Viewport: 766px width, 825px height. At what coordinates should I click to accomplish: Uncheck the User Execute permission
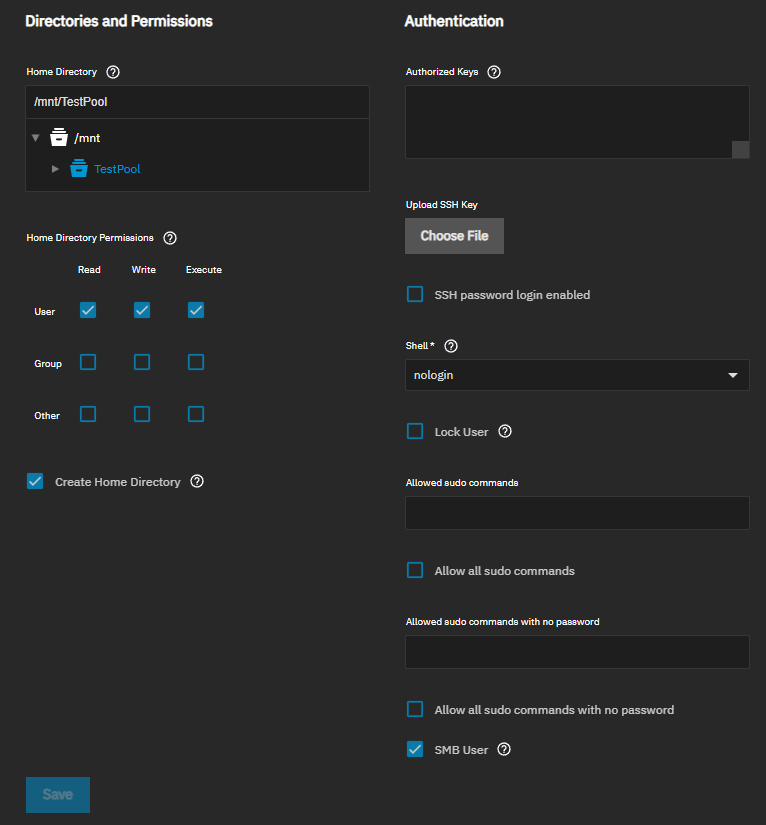click(196, 310)
